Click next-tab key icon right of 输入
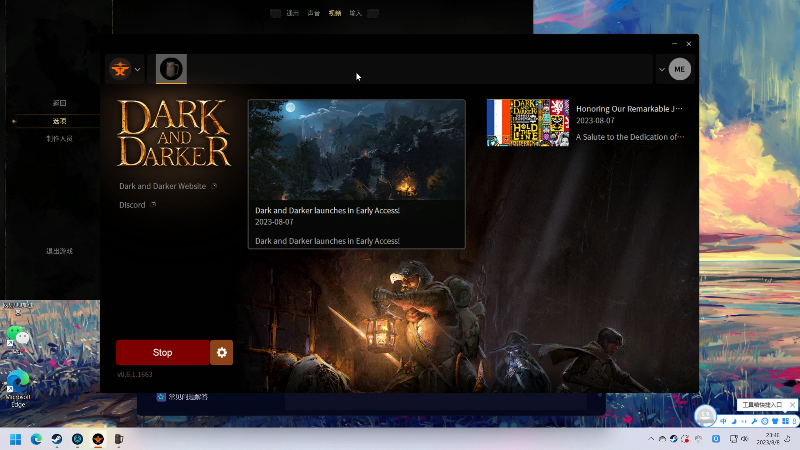 (x=373, y=13)
